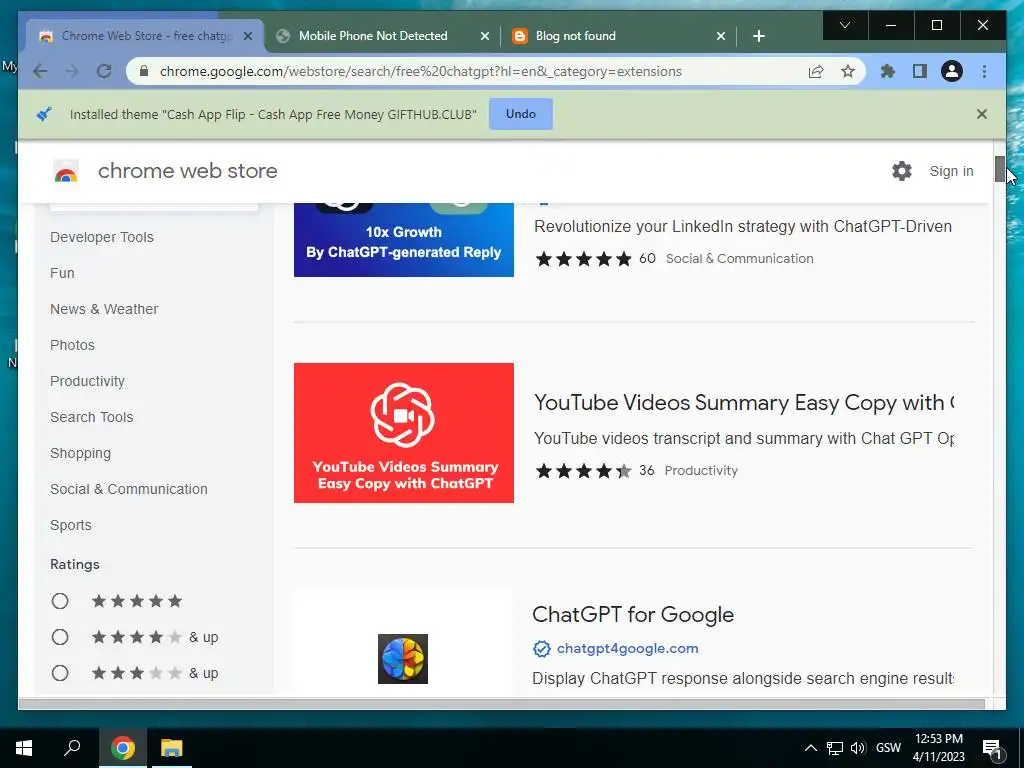Viewport: 1024px width, 768px height.
Task: Click the Revolutionize your LinkedIn strategy description
Action: (743, 227)
